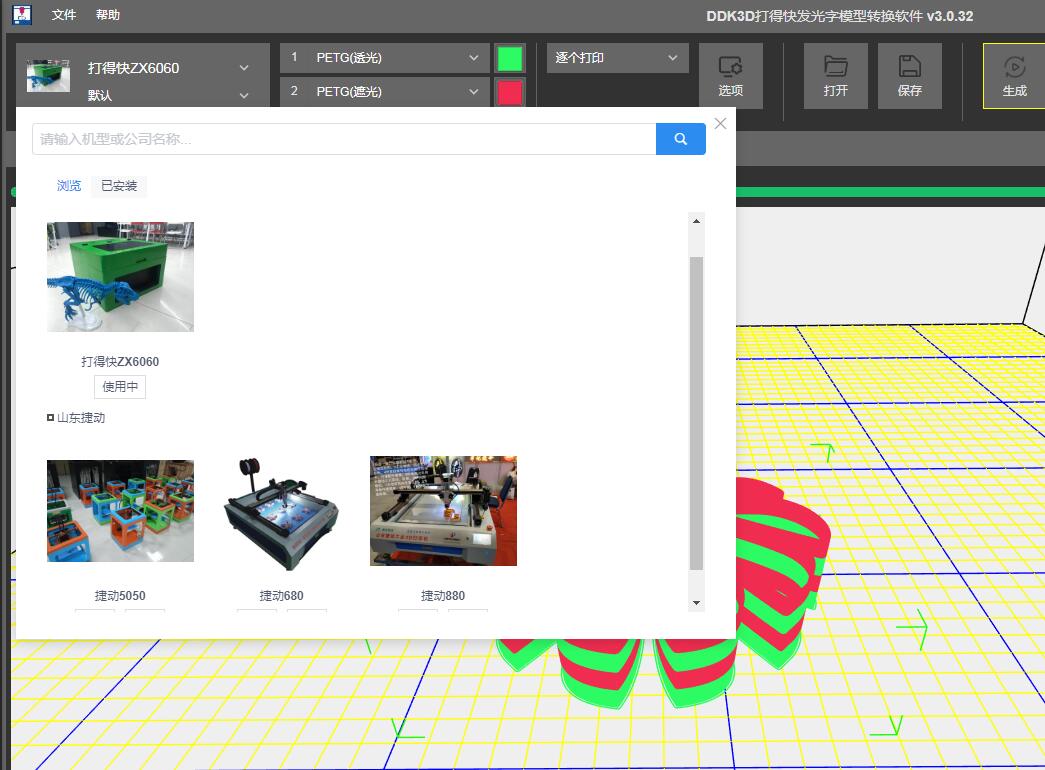The image size is (1045, 770).
Task: Select the 捷动5050 printer thumbnail
Action: coord(120,511)
